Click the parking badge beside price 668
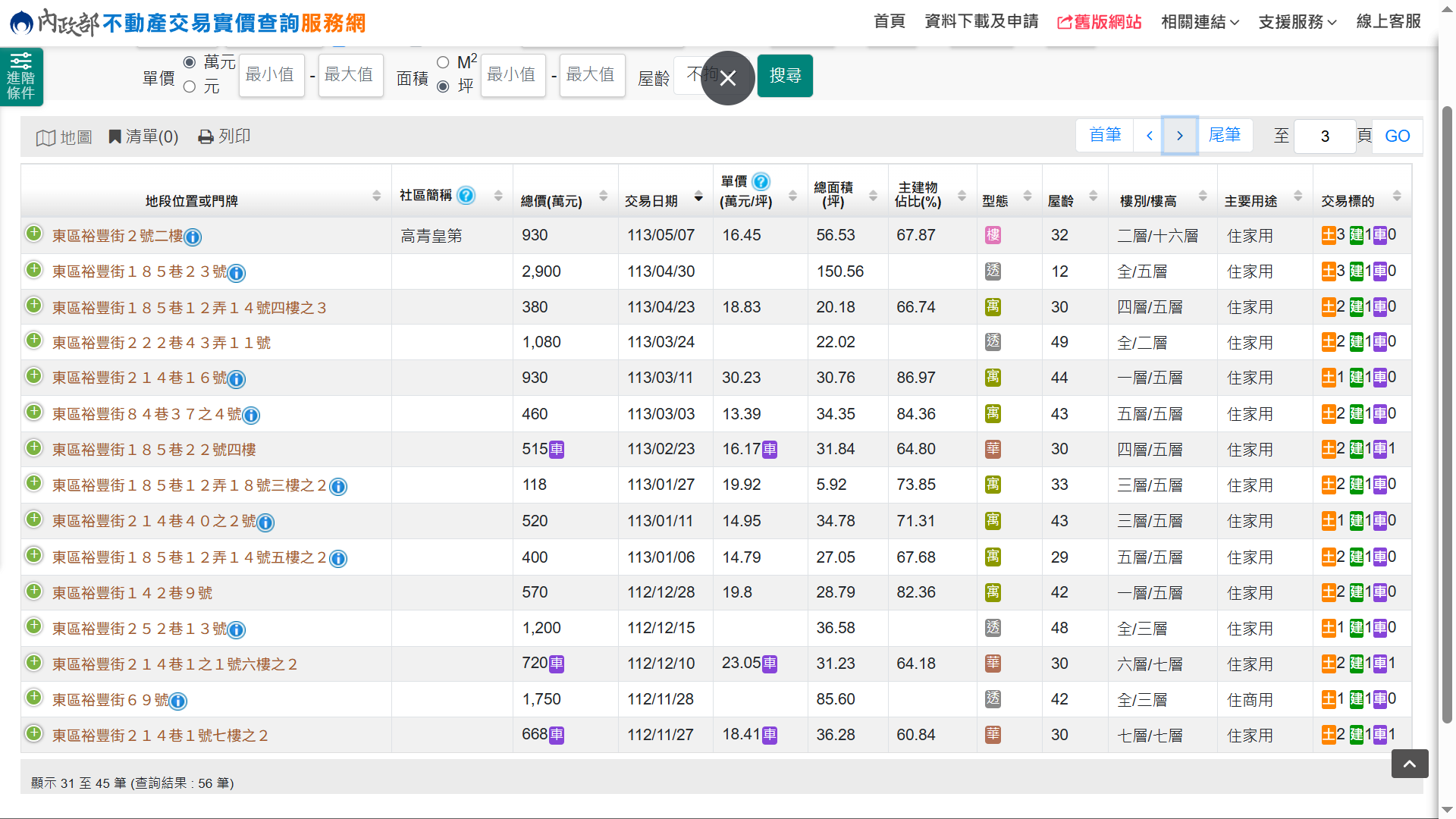This screenshot has height=819, width=1456. (557, 735)
